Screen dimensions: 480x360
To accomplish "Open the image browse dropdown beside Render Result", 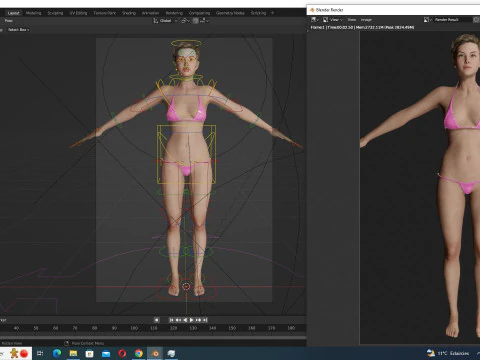I will click(428, 20).
